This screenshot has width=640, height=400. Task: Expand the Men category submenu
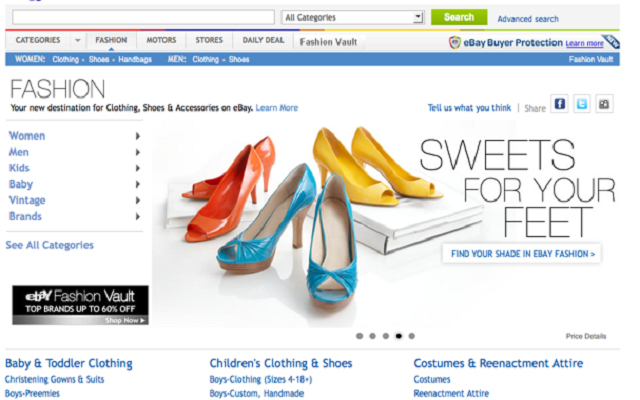point(137,152)
